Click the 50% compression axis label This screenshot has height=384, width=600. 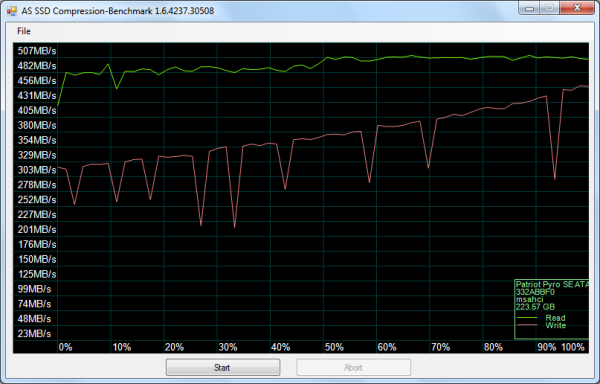pyautogui.click(x=334, y=347)
